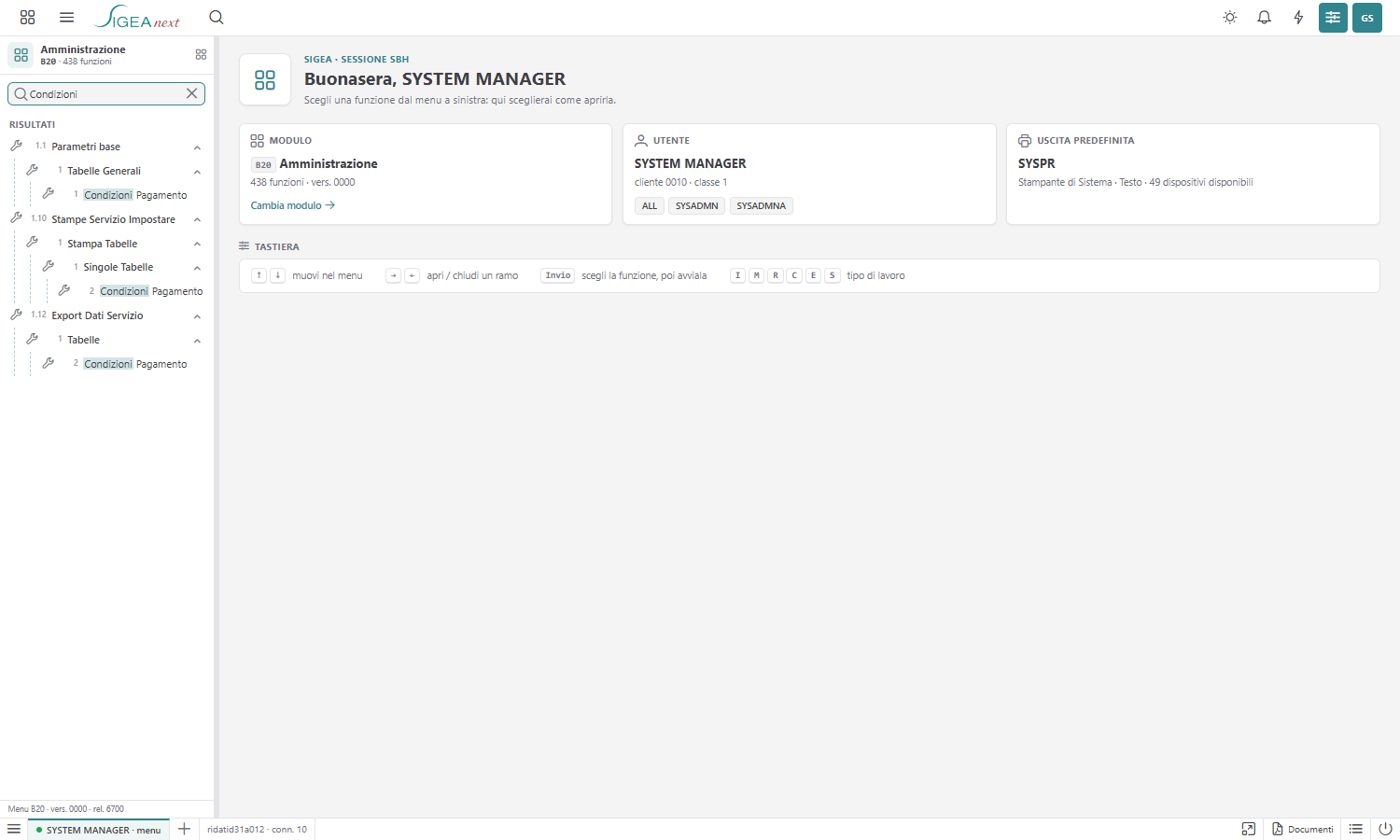This screenshot has width=1400, height=840.
Task: Select the SYSTEM MANAGER menu tab
Action: pyautogui.click(x=98, y=830)
